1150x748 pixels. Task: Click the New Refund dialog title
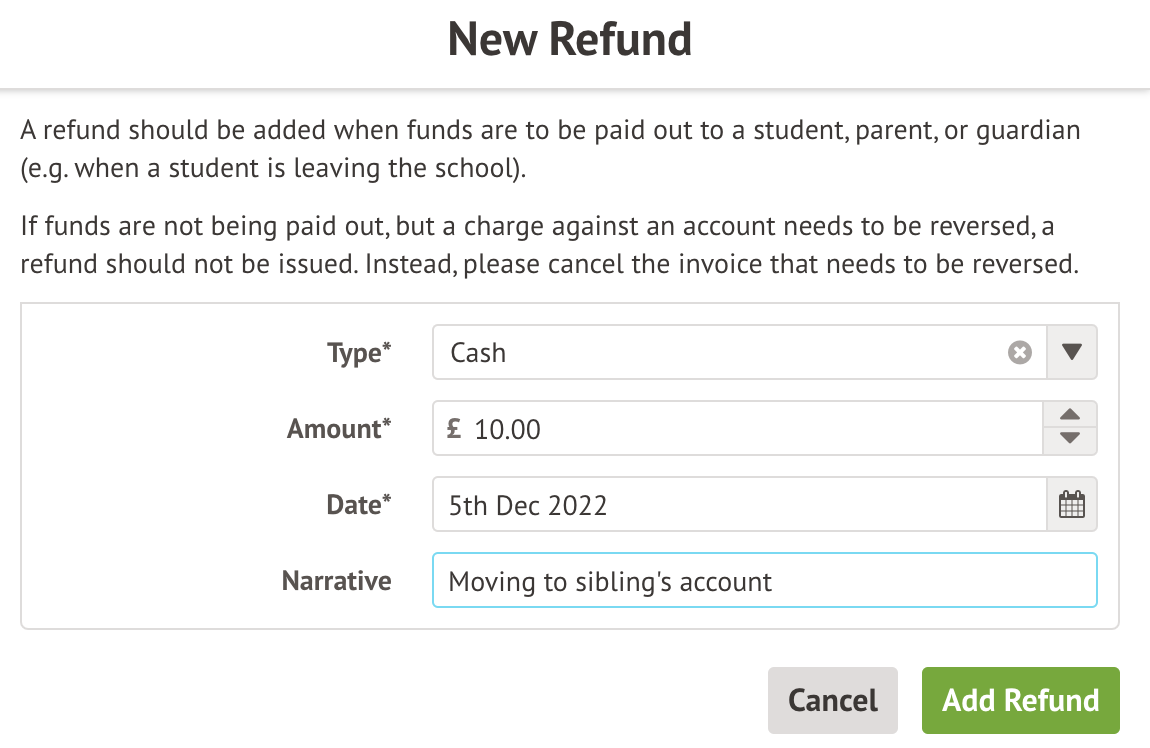tap(570, 40)
